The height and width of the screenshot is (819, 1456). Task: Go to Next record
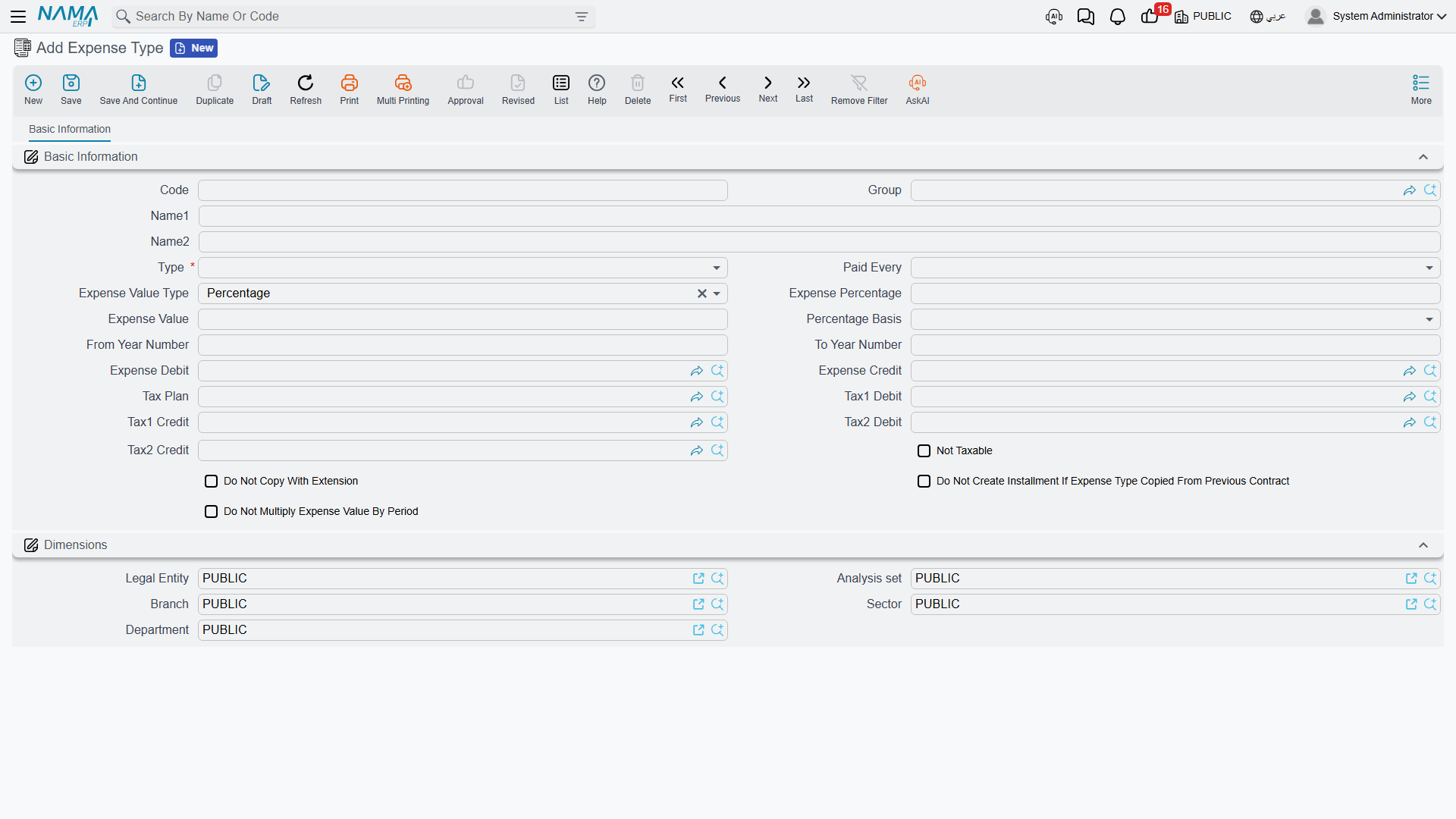pyautogui.click(x=768, y=89)
